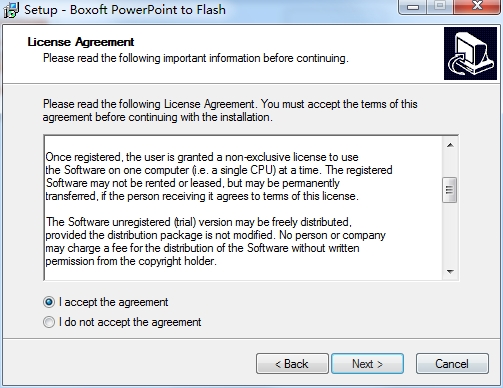This screenshot has height=388, width=503.
Task: Click the setup icon in the title bar
Action: pyautogui.click(x=11, y=10)
